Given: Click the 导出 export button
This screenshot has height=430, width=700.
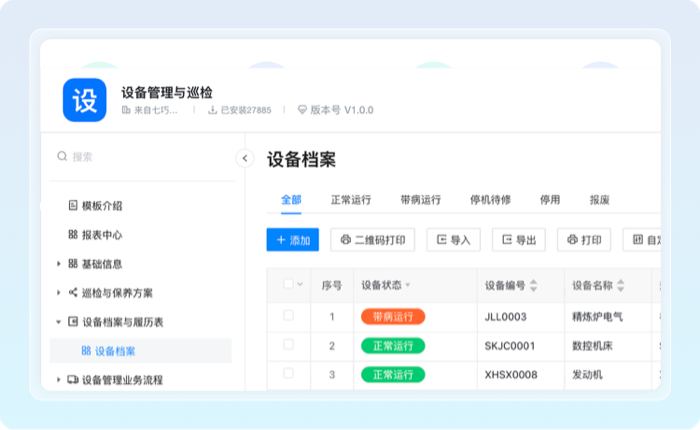Looking at the screenshot, I should (519, 240).
